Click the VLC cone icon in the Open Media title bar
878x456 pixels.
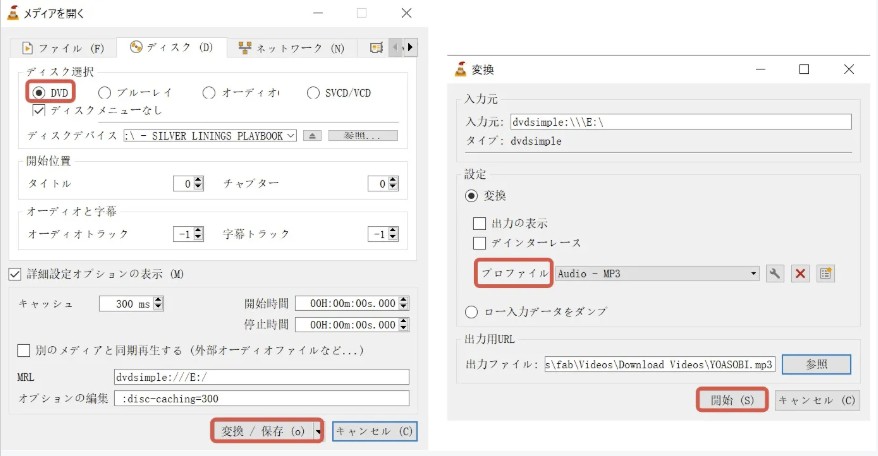pos(12,12)
